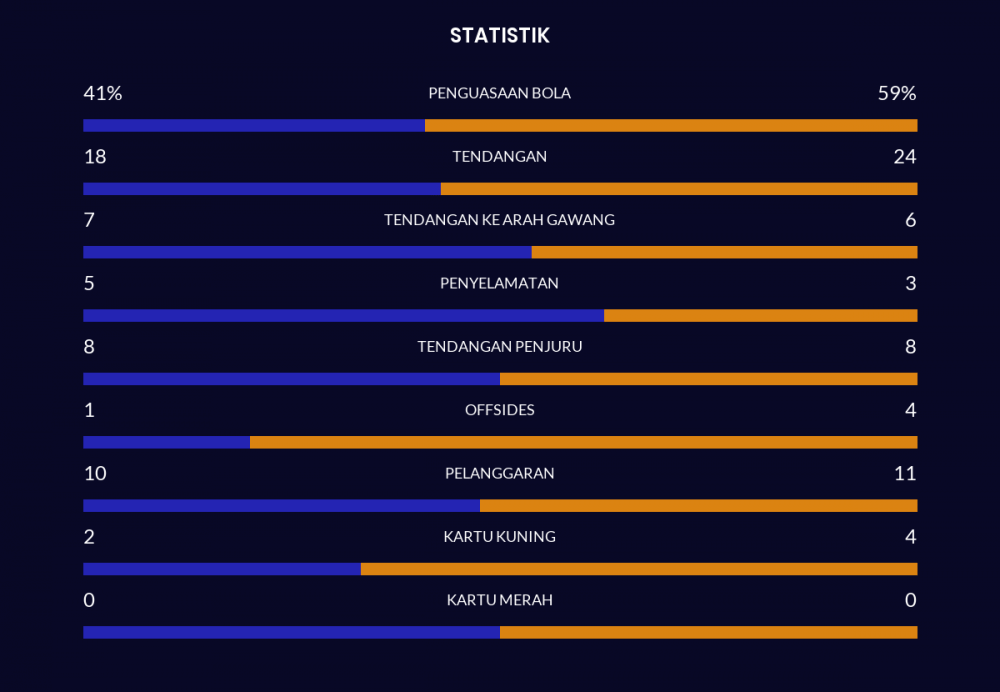The image size is (1000, 692).
Task: Click blue segment of Tendangan Ke Arah Gawang bar
Action: (x=307, y=252)
